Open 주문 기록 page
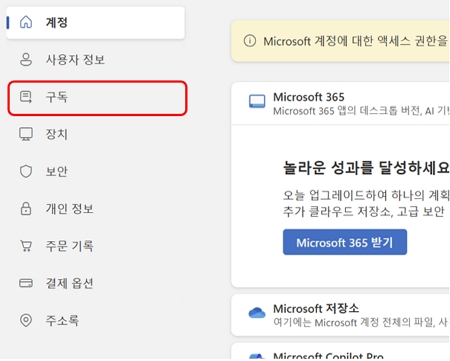 96,246
